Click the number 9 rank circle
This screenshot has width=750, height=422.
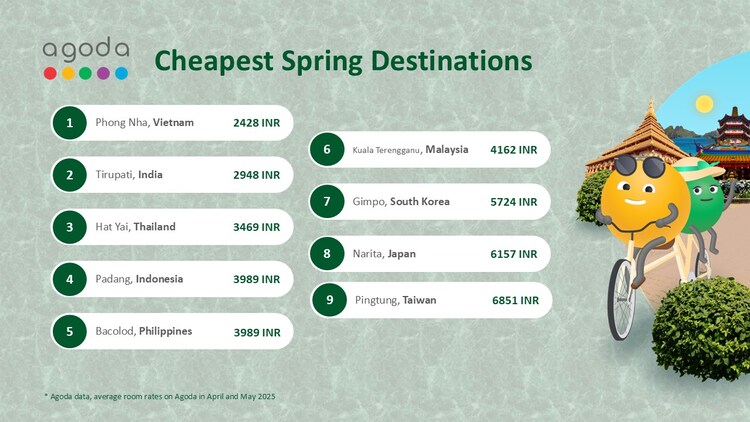(x=329, y=300)
